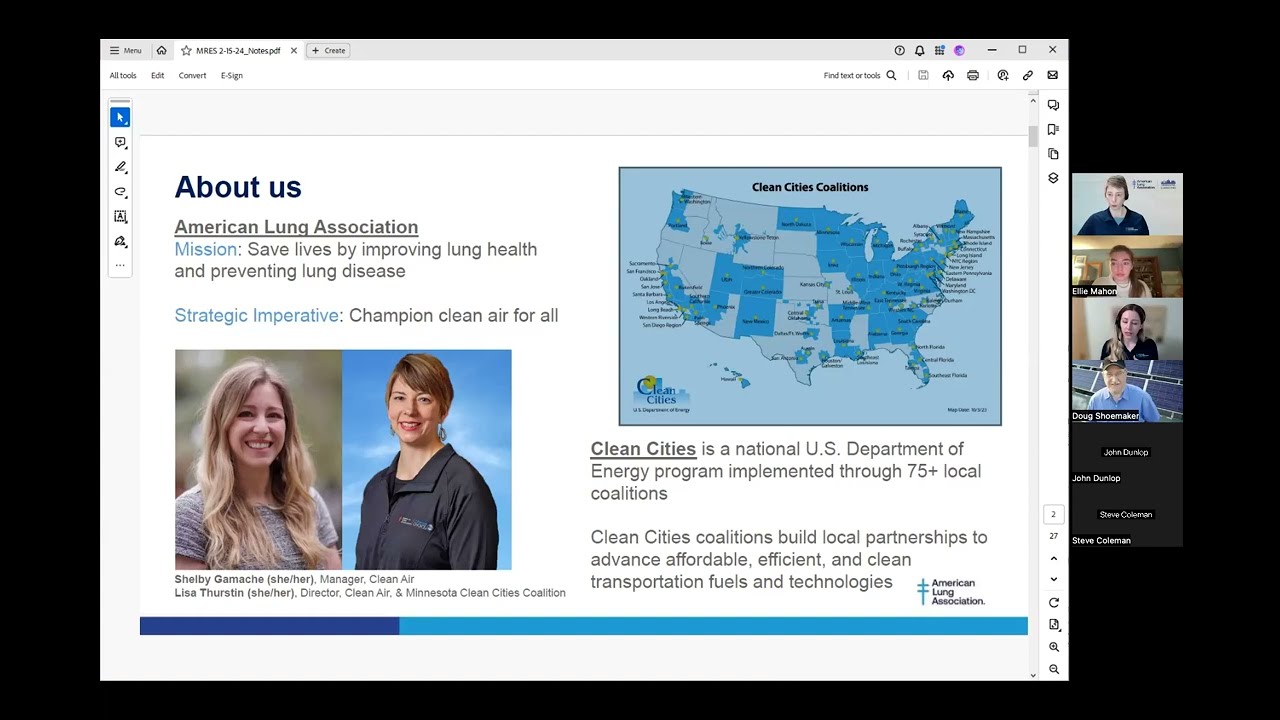Click scroll up arrow of document scrollbar
The image size is (1280, 720).
[x=1033, y=101]
